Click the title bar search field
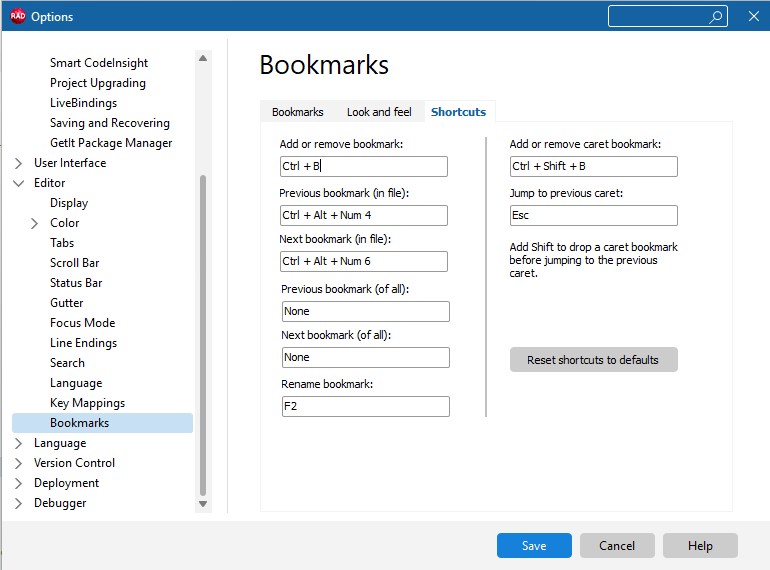The image size is (770, 570). [667, 17]
